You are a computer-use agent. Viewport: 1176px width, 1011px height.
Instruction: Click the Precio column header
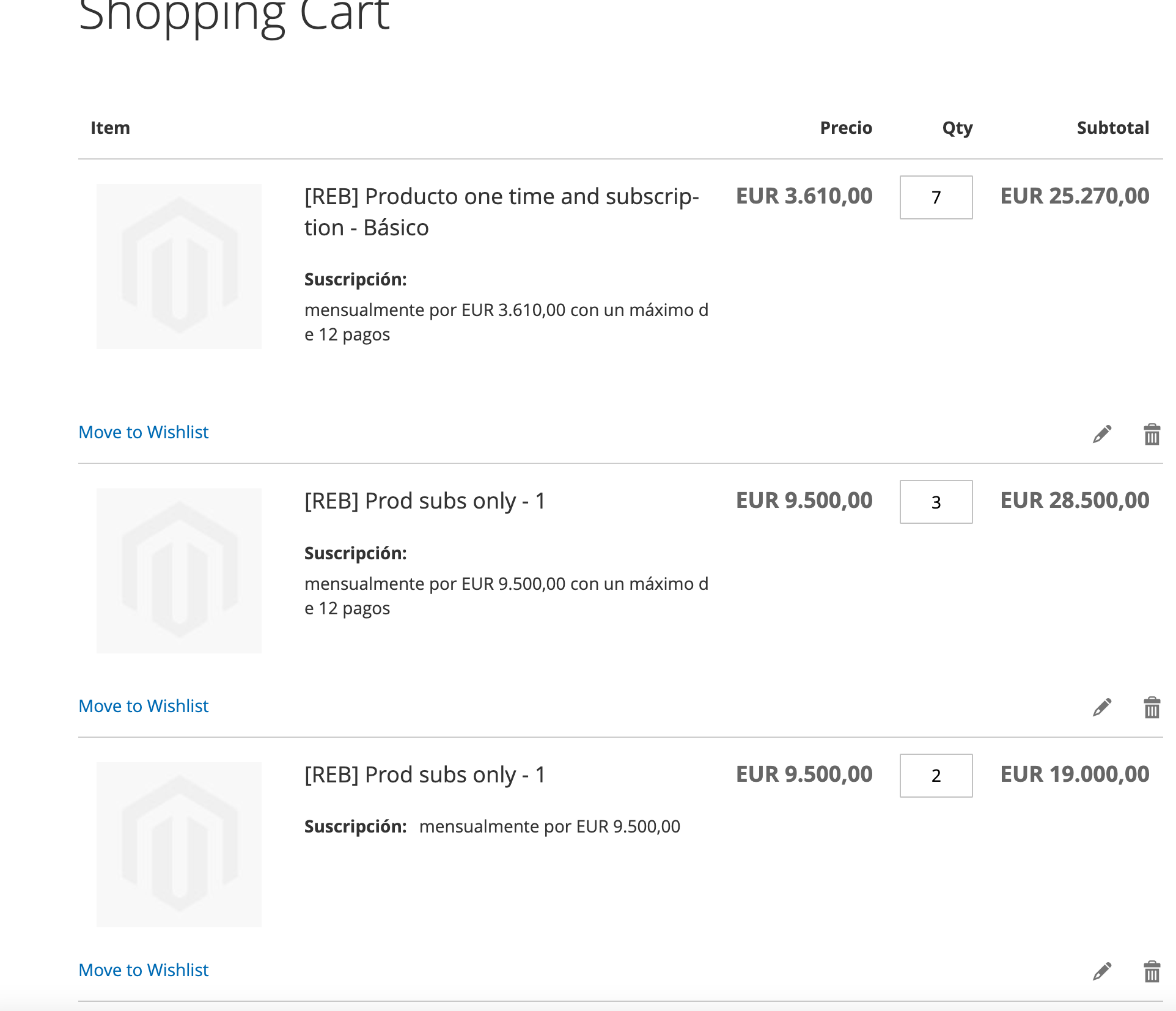tap(846, 128)
